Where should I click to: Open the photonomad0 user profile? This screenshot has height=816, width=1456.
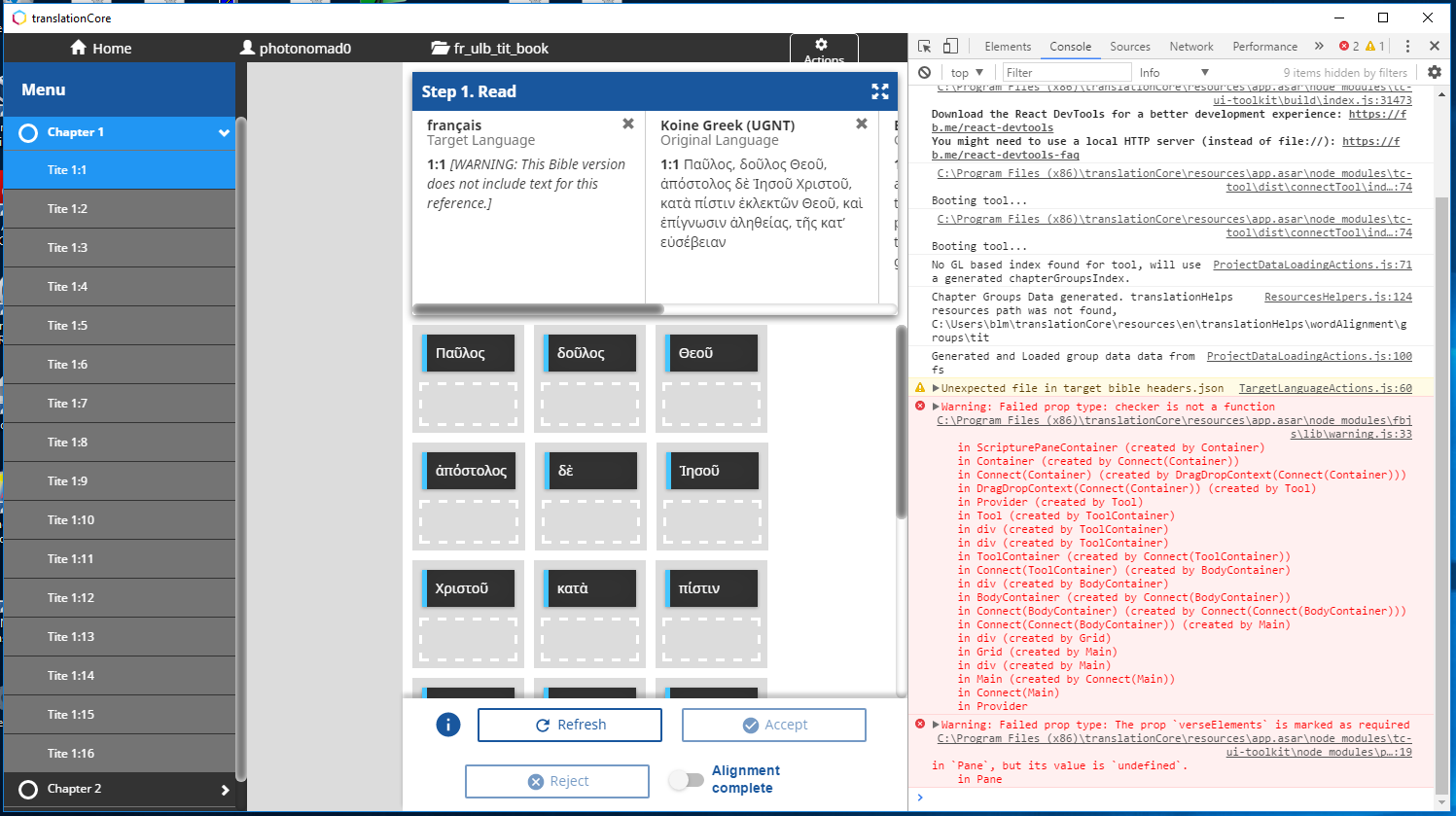tap(296, 48)
